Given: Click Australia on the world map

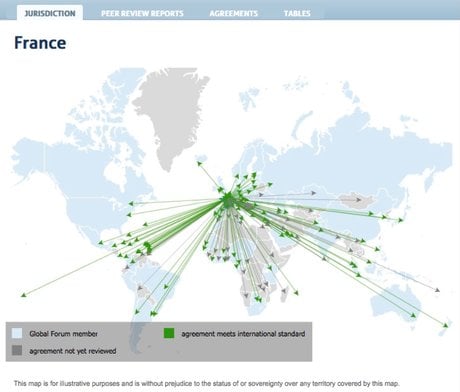Looking at the screenshot, I should click(x=397, y=303).
